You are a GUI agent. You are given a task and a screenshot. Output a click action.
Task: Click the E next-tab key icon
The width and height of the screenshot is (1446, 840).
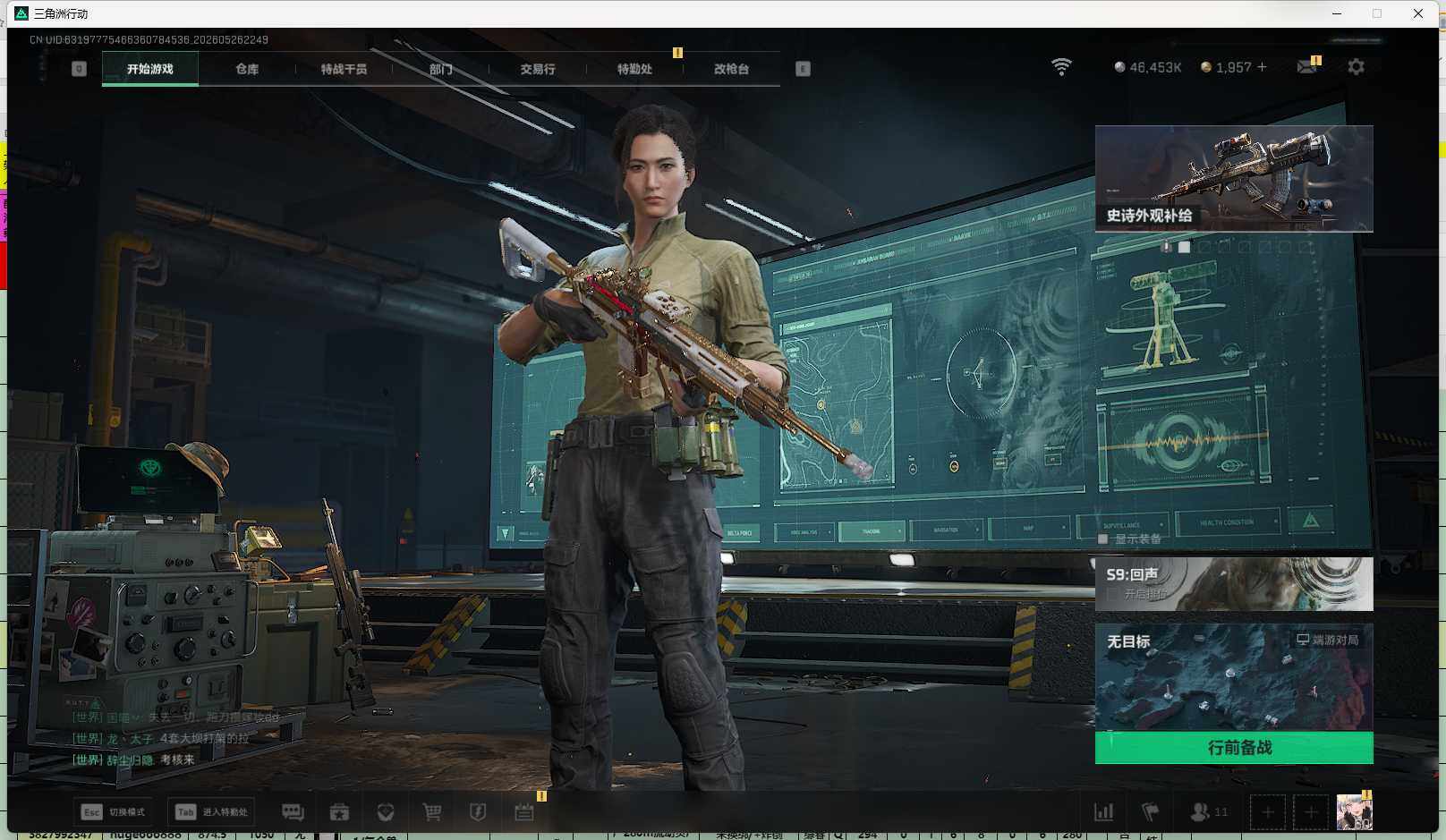(x=803, y=69)
